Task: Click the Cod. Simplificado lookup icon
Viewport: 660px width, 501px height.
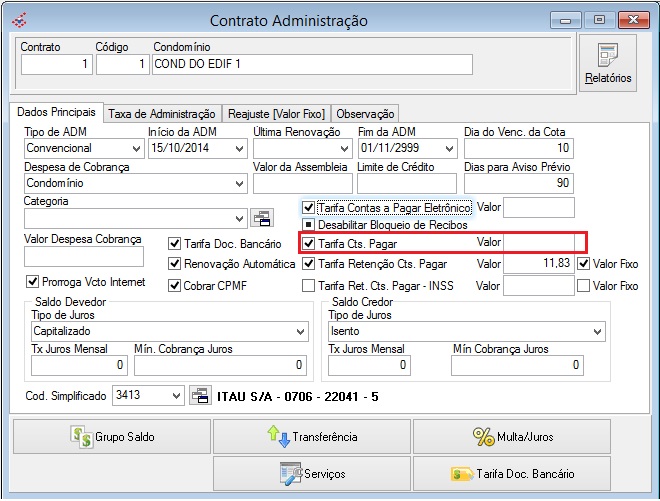Action: tap(199, 396)
